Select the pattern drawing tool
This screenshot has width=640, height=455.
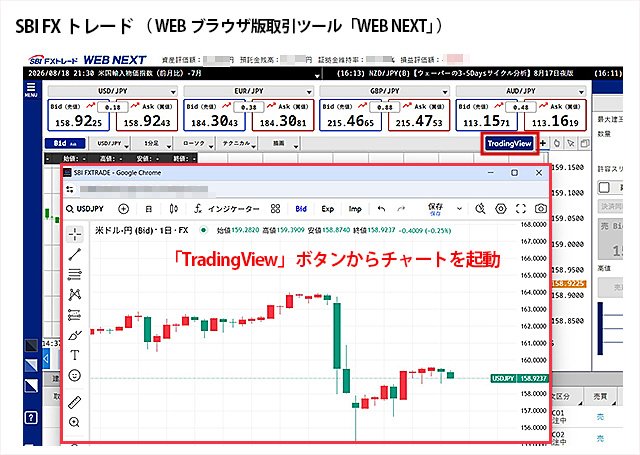(75, 295)
